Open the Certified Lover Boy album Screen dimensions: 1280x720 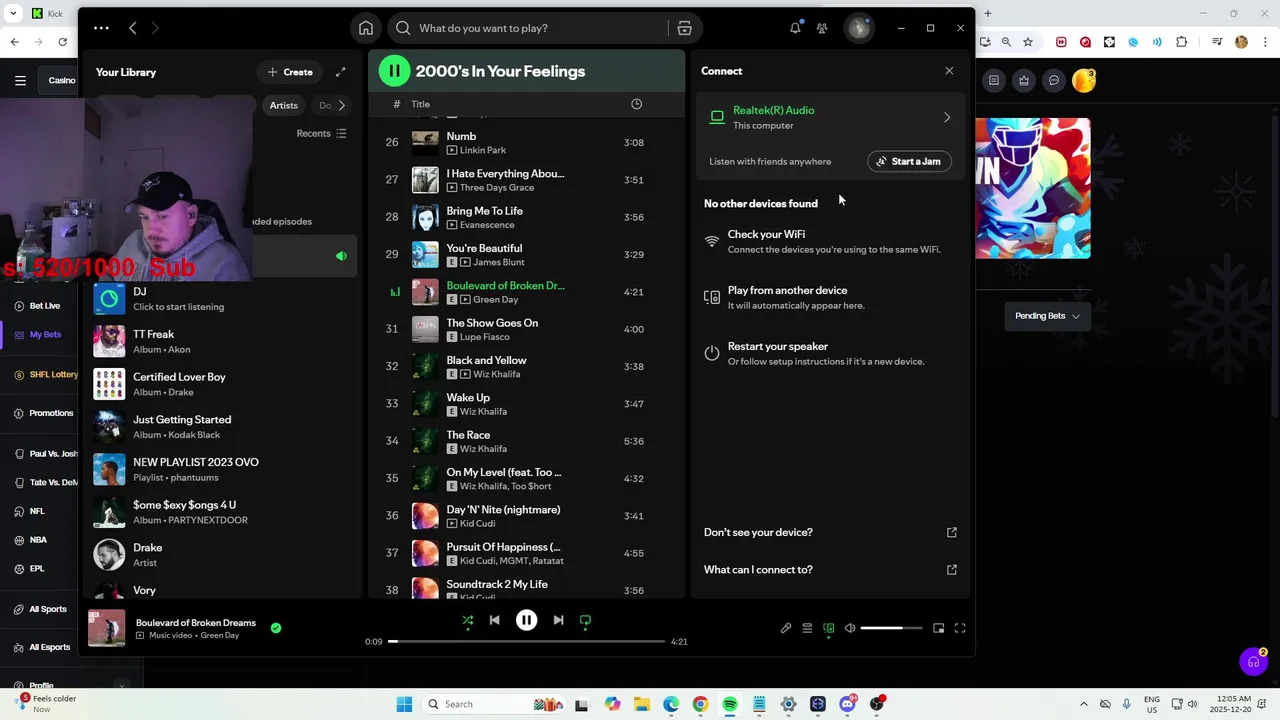(x=222, y=384)
